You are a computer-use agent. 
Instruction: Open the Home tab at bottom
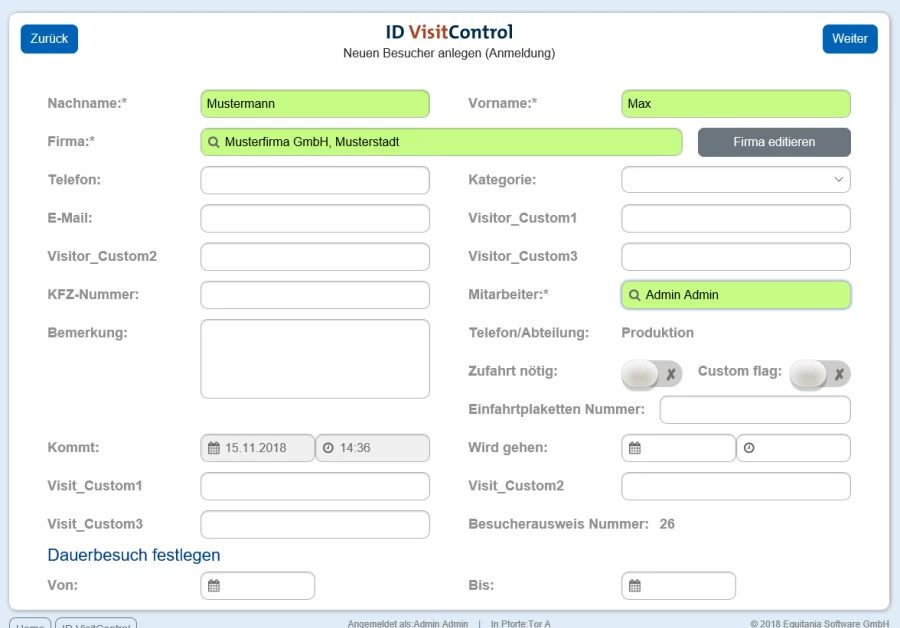[x=30, y=624]
